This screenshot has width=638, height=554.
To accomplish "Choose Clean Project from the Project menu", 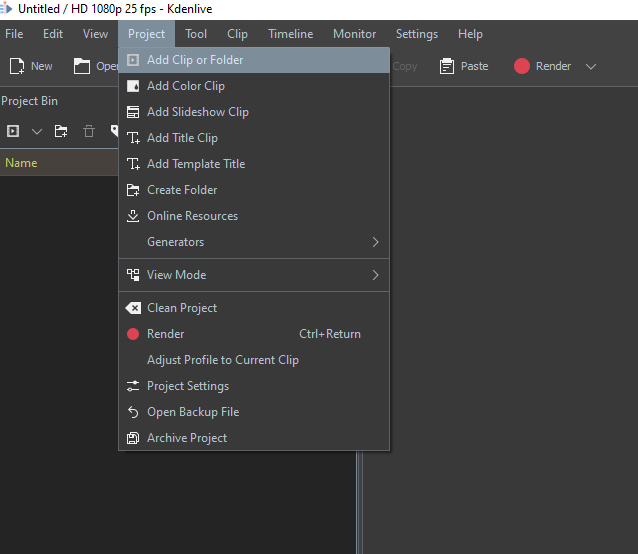I will pyautogui.click(x=182, y=308).
